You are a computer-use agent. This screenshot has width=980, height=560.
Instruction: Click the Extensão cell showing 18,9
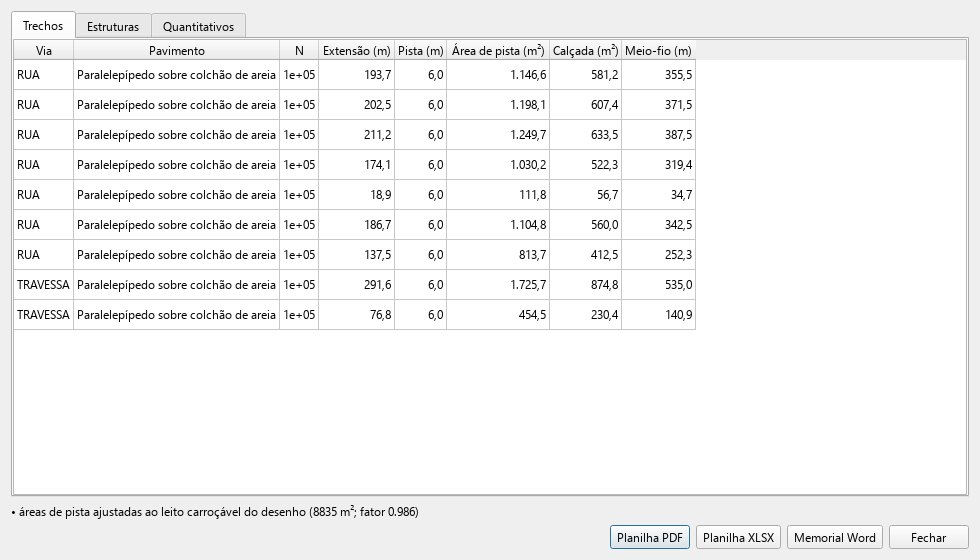[356, 194]
